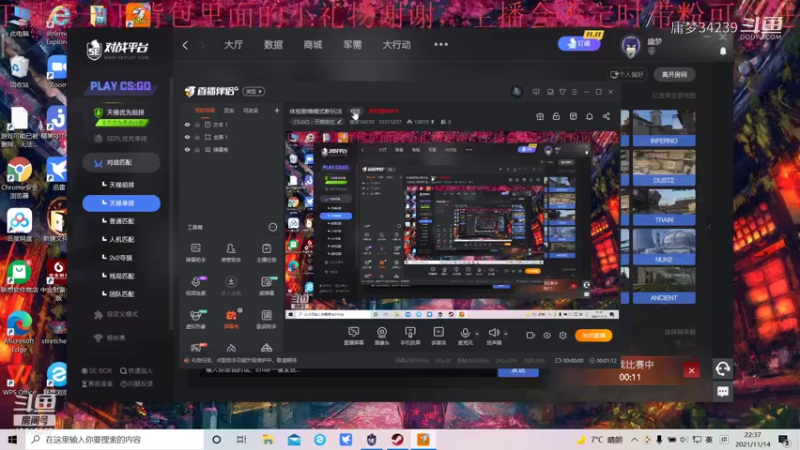Open the 歌词助手 tool in toolbox

pos(266,319)
